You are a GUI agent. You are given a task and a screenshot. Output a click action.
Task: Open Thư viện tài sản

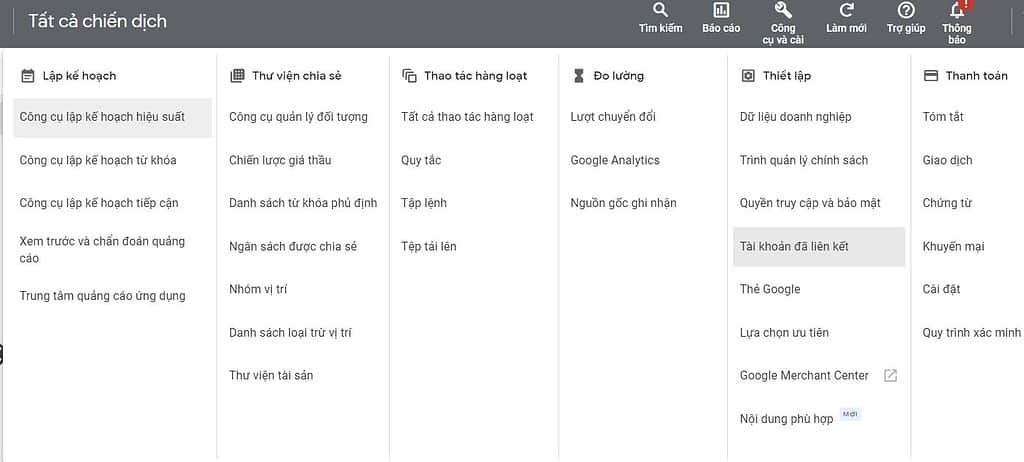(271, 375)
